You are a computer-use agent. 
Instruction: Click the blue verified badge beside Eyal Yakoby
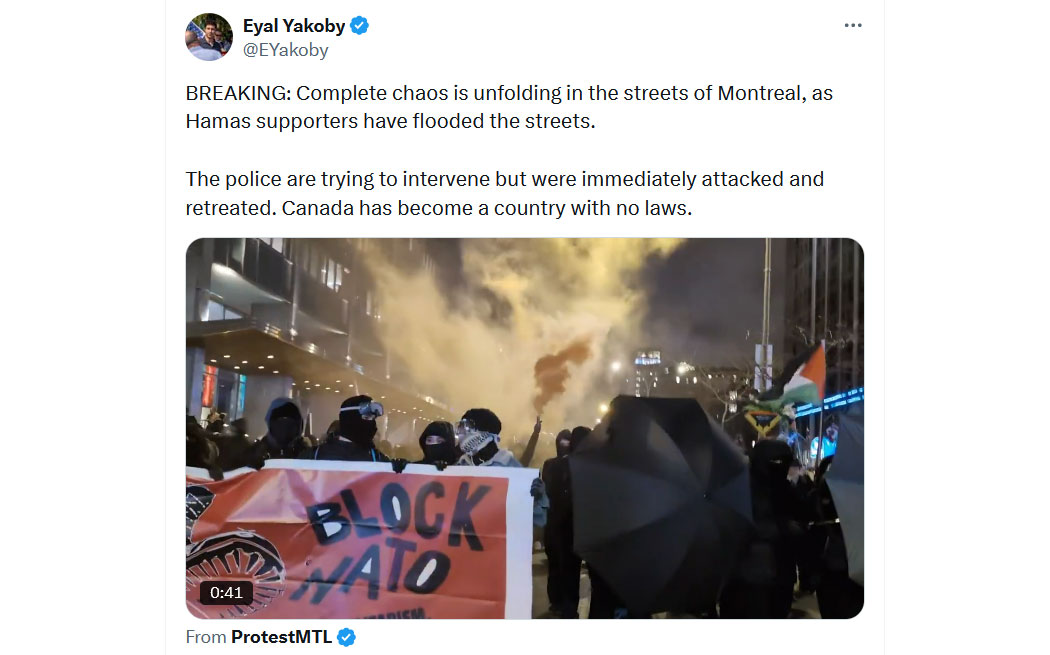360,26
